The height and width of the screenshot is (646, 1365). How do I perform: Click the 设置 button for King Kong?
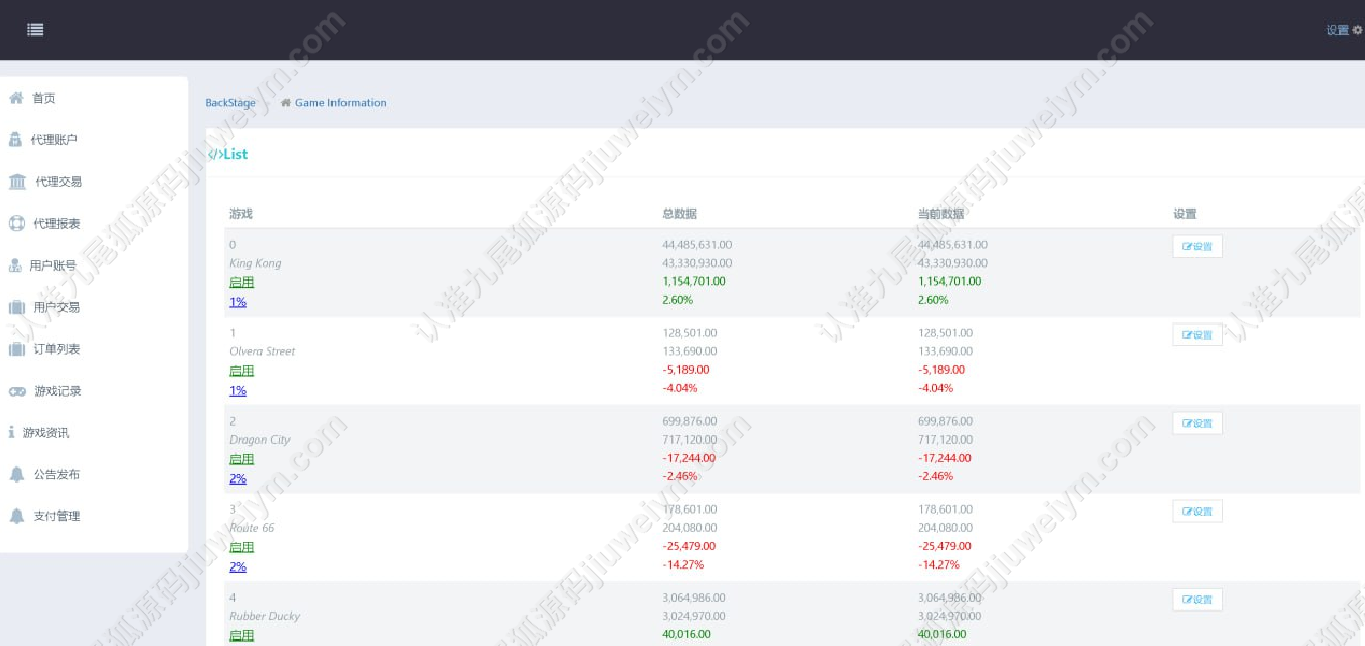[x=1197, y=247]
